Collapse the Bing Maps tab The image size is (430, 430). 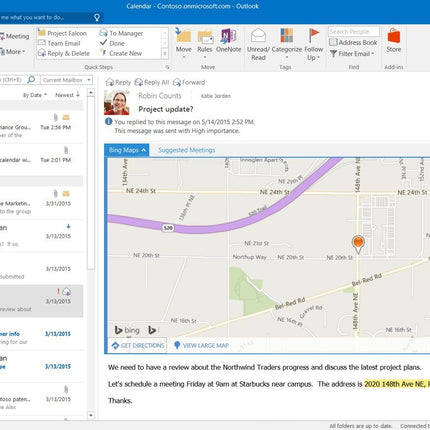click(127, 150)
